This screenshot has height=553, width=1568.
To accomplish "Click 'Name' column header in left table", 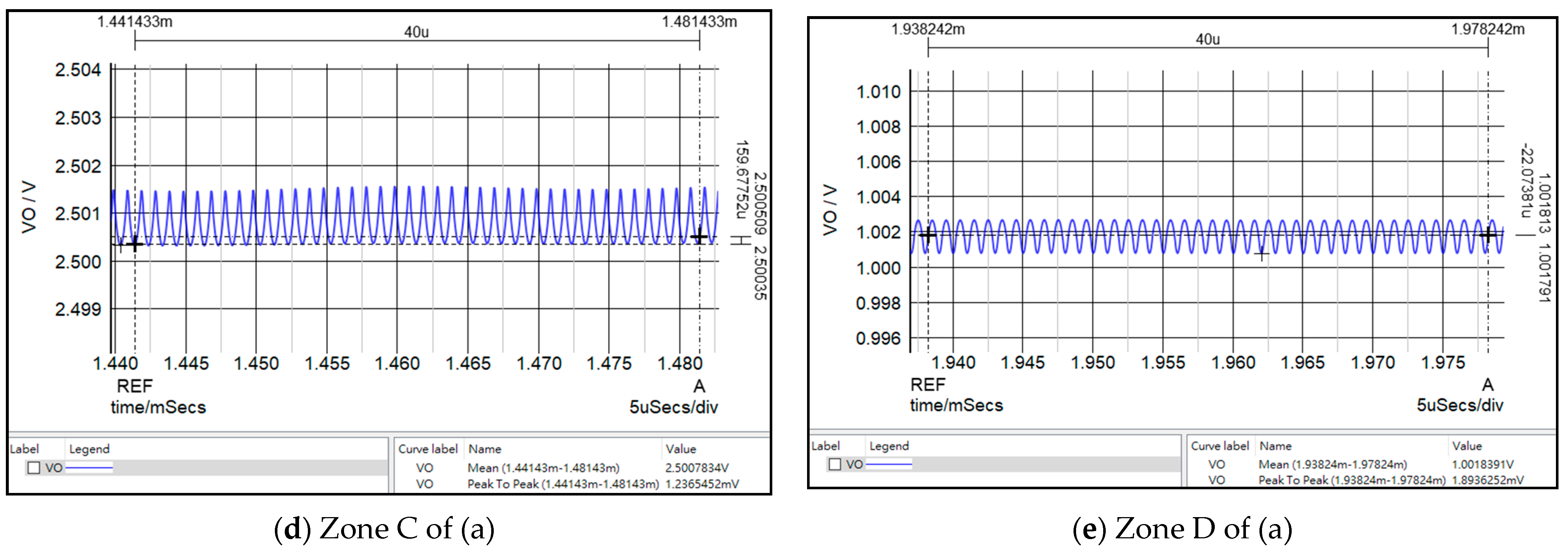I will click(x=485, y=449).
